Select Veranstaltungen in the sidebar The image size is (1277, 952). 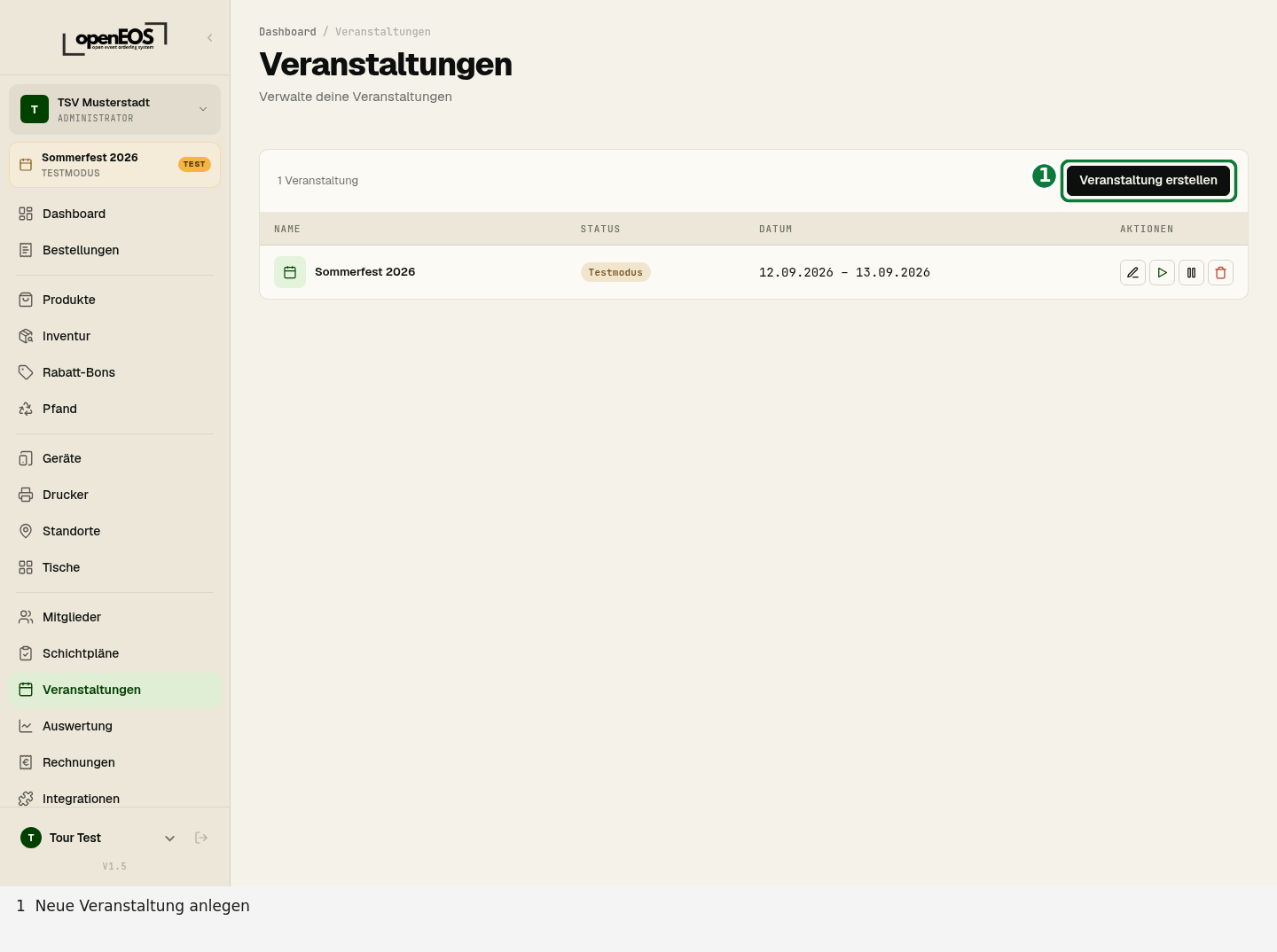114,690
